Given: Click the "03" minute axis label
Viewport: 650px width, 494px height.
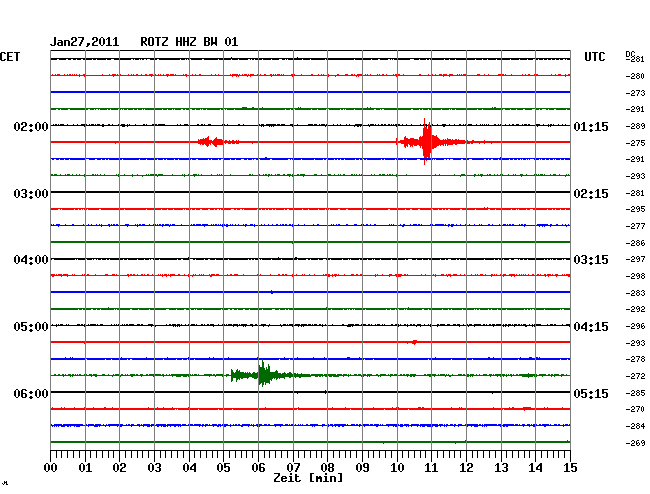Looking at the screenshot, I should tap(155, 468).
